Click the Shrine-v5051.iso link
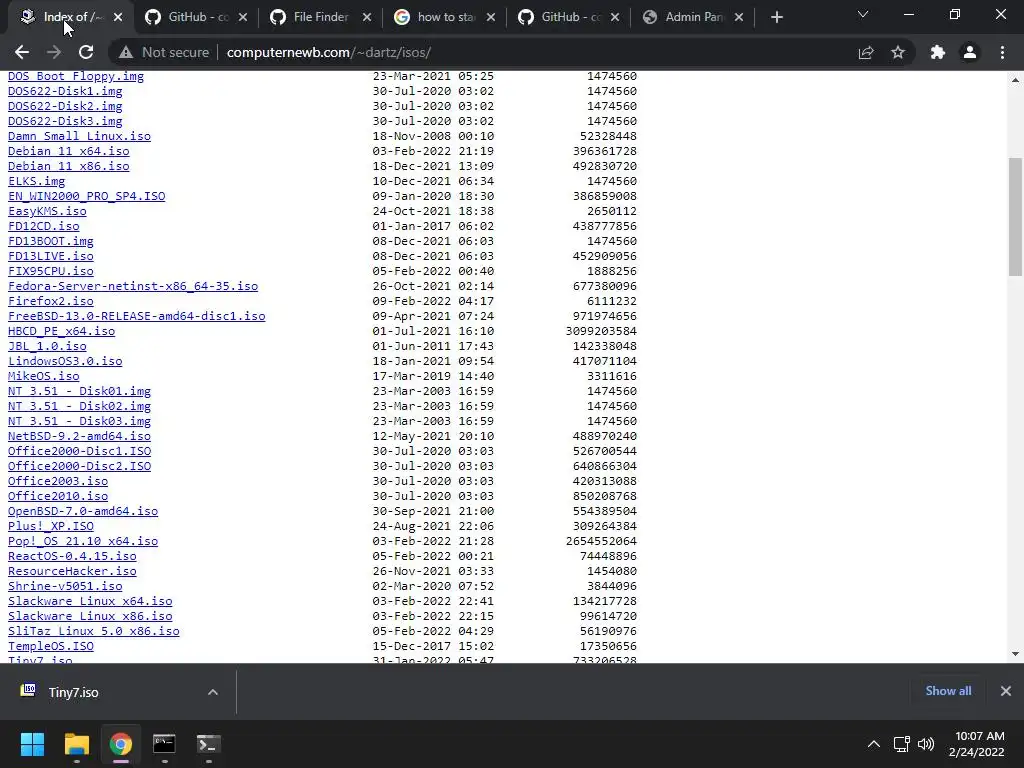Screen dimensions: 1024x768 [x=65, y=586]
